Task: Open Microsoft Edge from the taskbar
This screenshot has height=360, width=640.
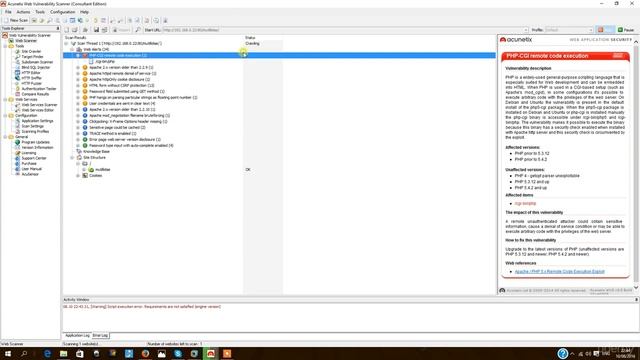Action: [47, 353]
